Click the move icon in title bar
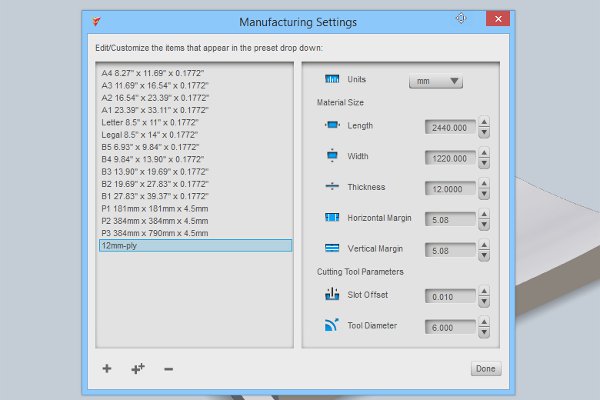600x400 pixels. [x=461, y=18]
